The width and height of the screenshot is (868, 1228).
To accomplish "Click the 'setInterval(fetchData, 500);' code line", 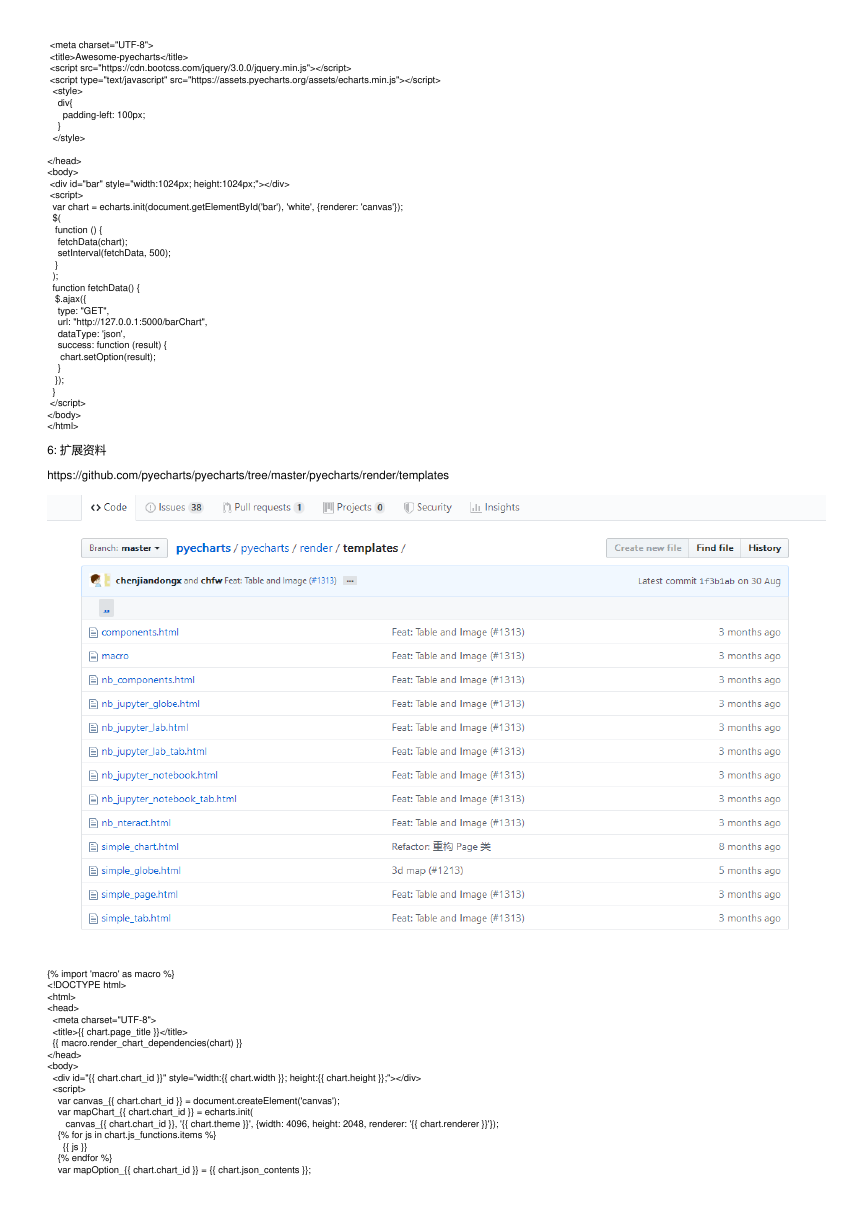I will point(114,253).
